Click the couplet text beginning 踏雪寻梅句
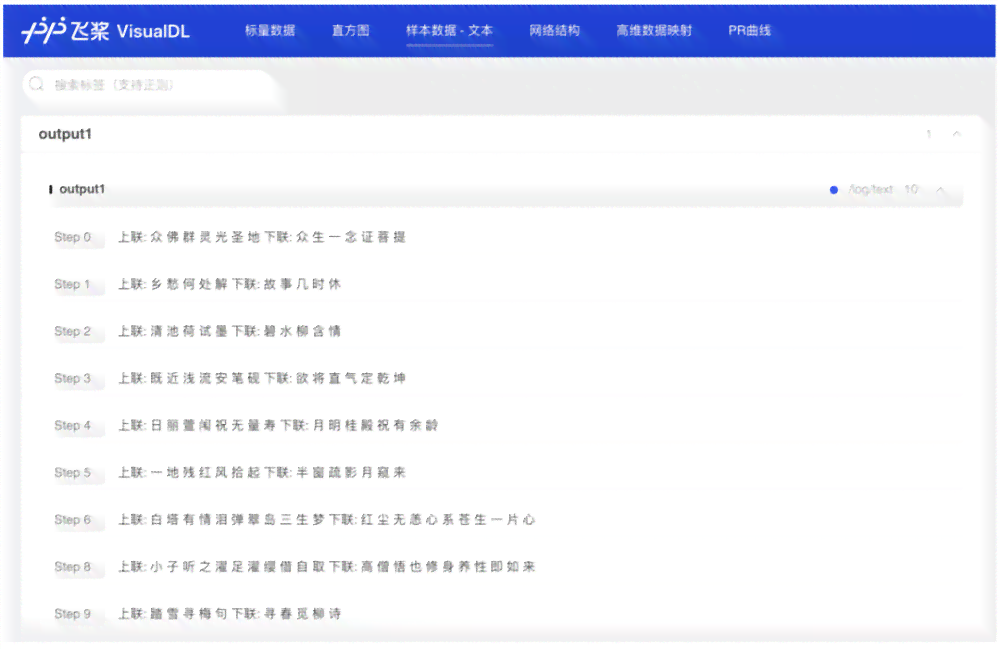This screenshot has width=1000, height=649. (x=230, y=615)
